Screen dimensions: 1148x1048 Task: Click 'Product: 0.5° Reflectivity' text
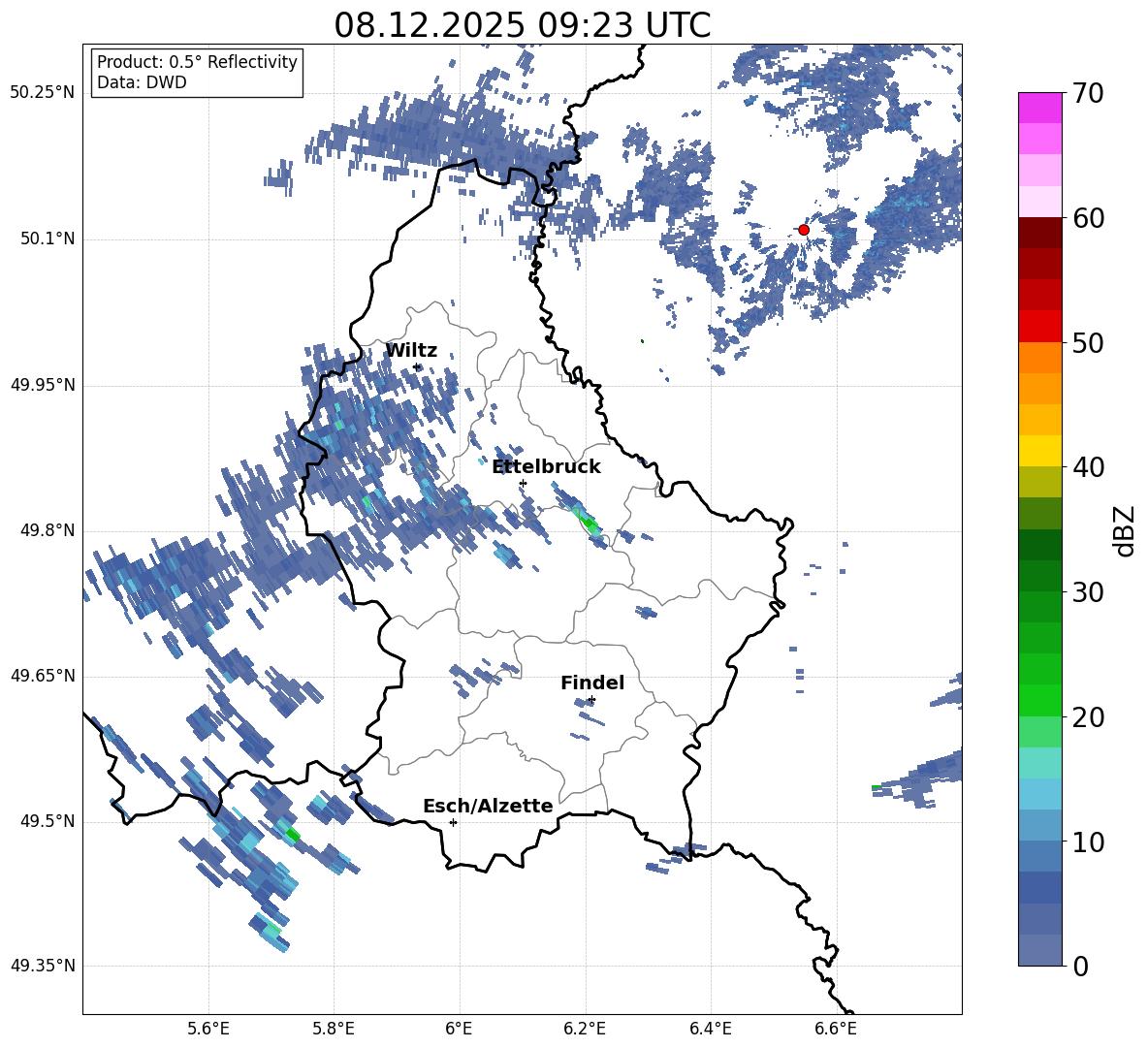tap(197, 62)
